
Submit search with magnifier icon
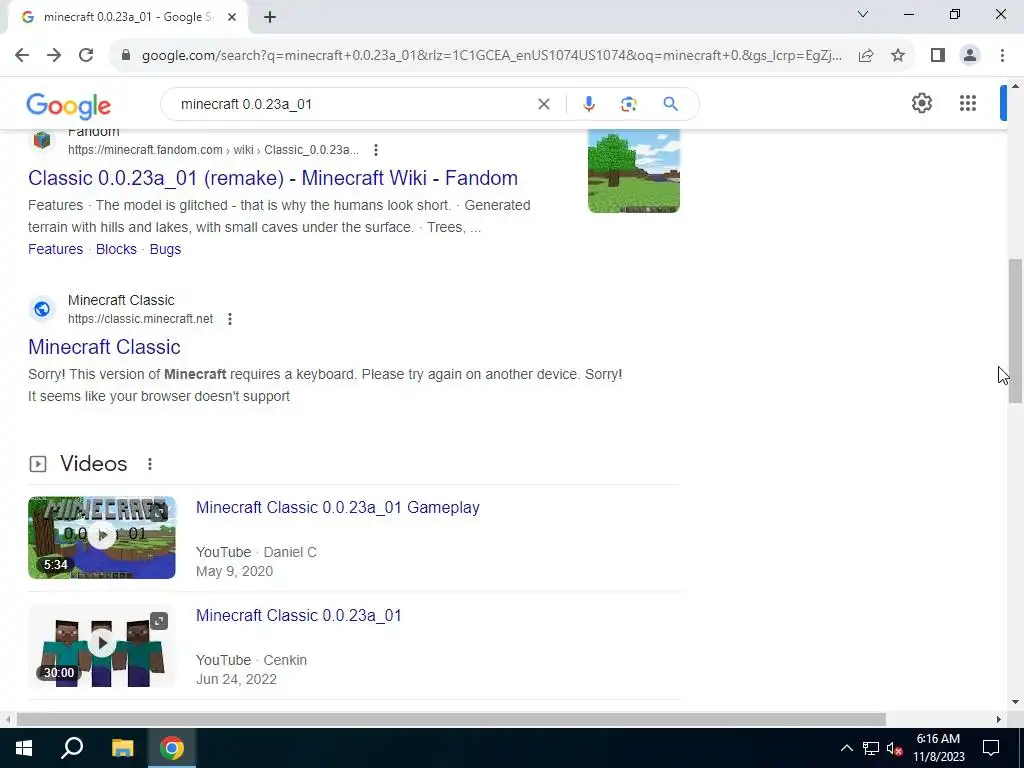[x=670, y=104]
